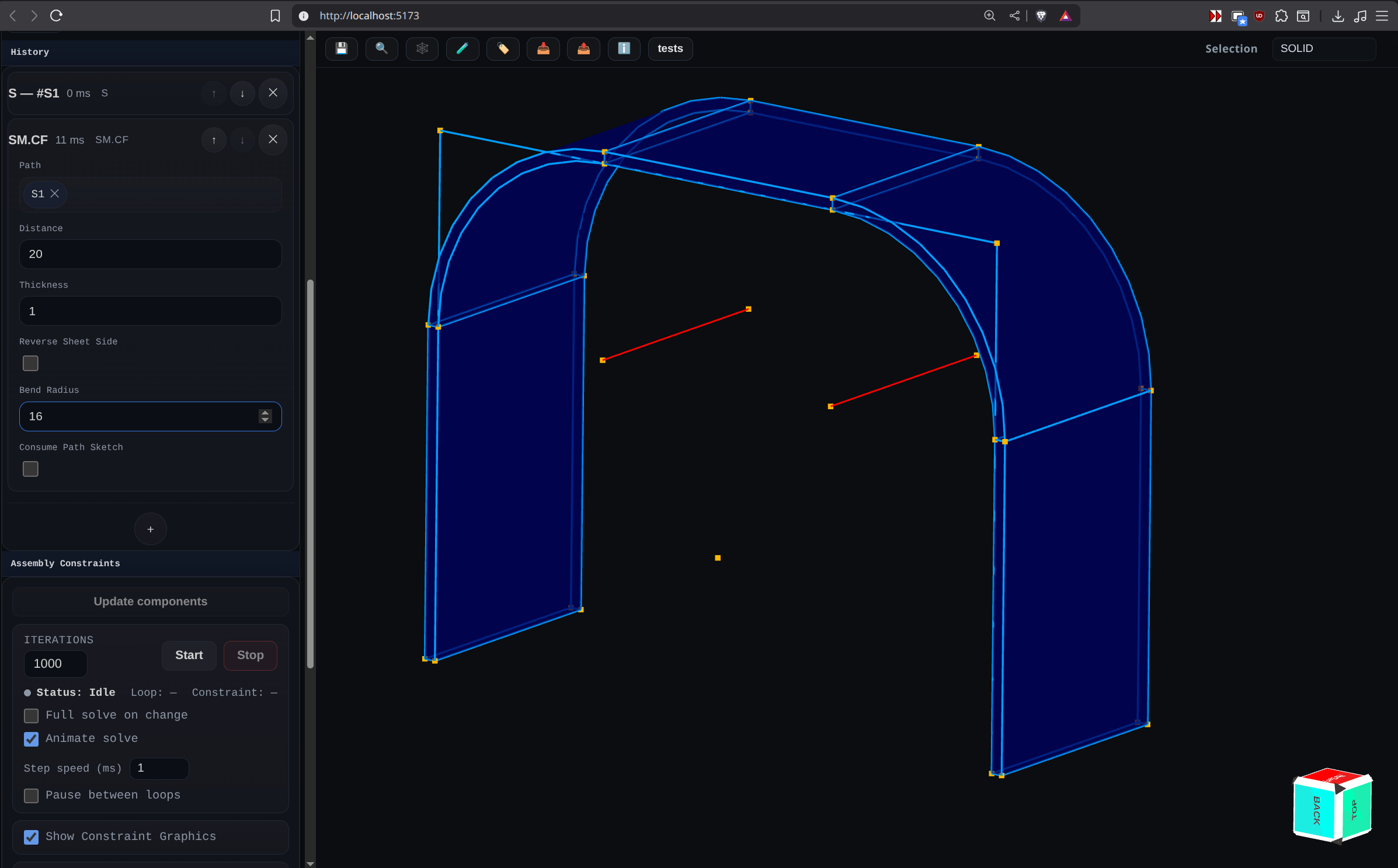Viewport: 1398px width, 868px height.
Task: Collapse the SM.CF feature with its down arrow
Action: click(x=242, y=140)
